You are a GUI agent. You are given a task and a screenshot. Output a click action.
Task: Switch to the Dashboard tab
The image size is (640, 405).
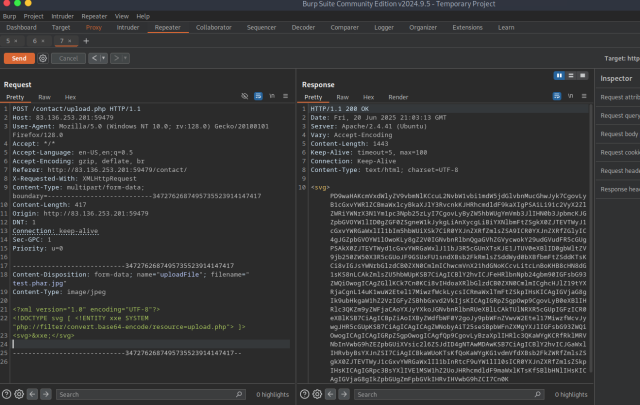(21, 27)
